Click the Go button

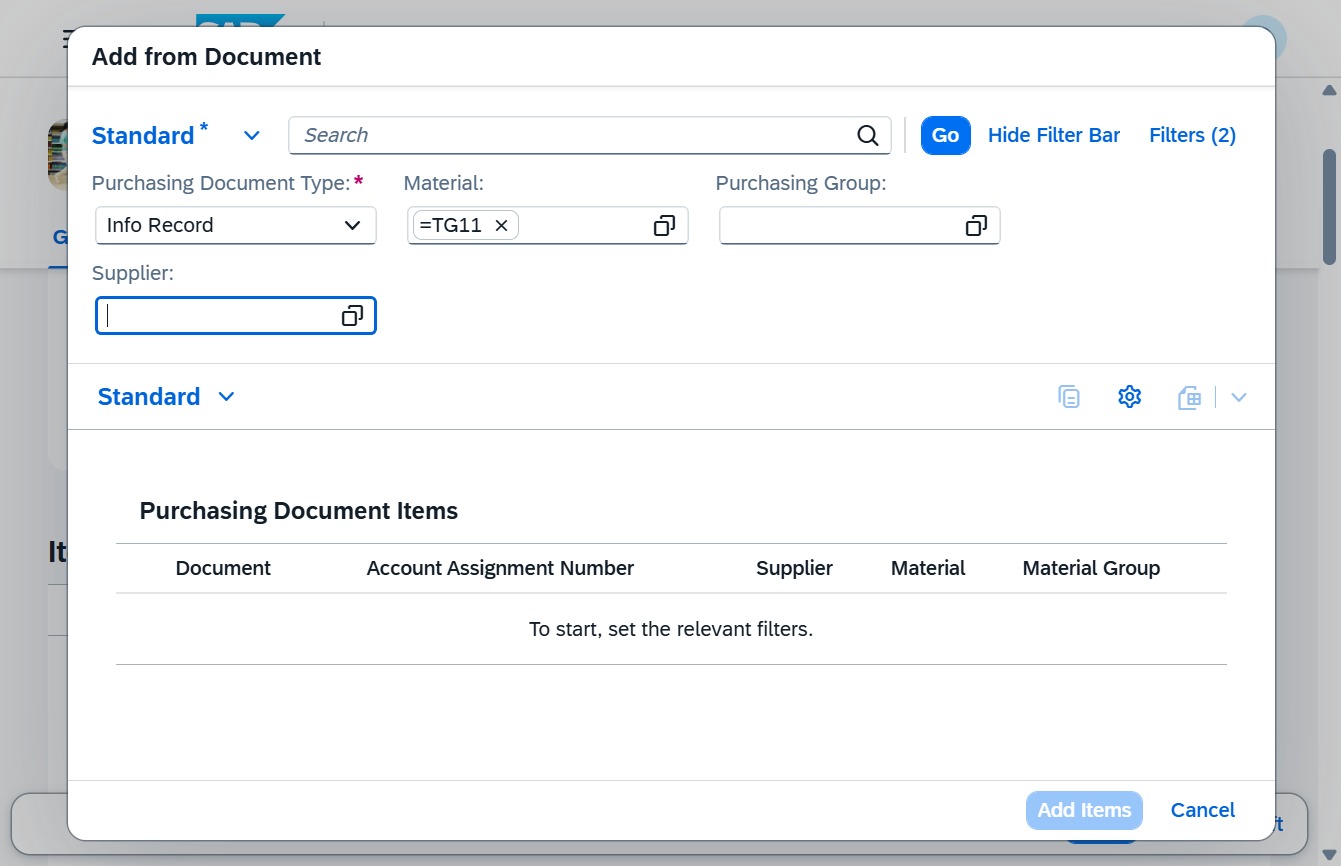(x=946, y=136)
